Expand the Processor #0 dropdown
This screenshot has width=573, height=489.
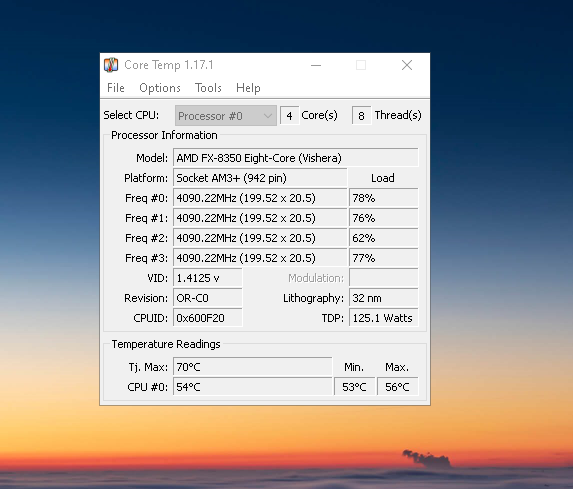click(x=225, y=116)
